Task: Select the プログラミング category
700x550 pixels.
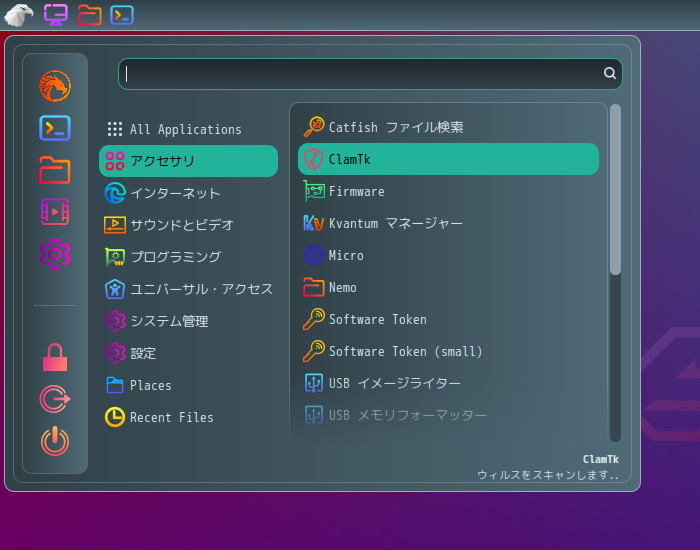Action: [188, 257]
